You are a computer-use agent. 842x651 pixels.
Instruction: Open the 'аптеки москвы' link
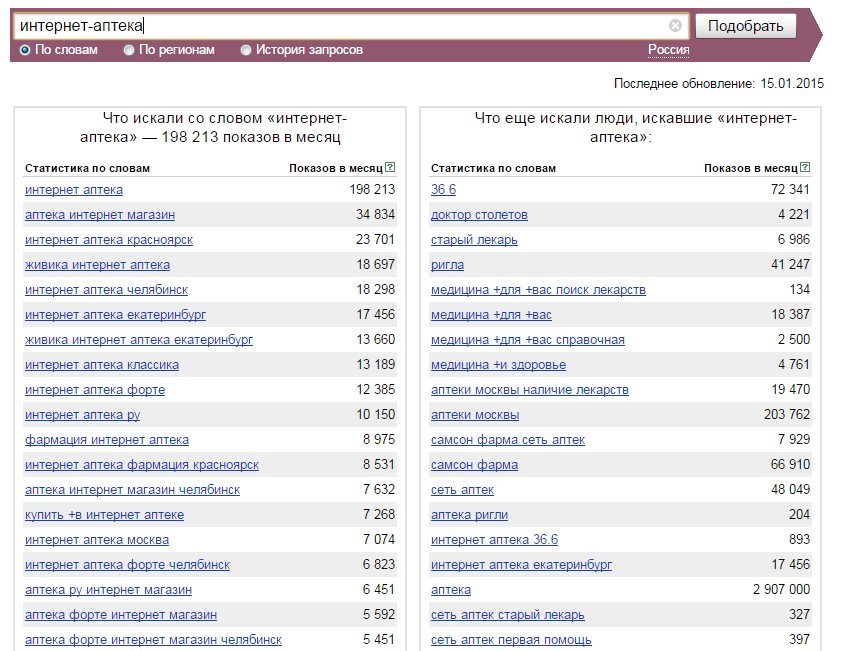(475, 415)
